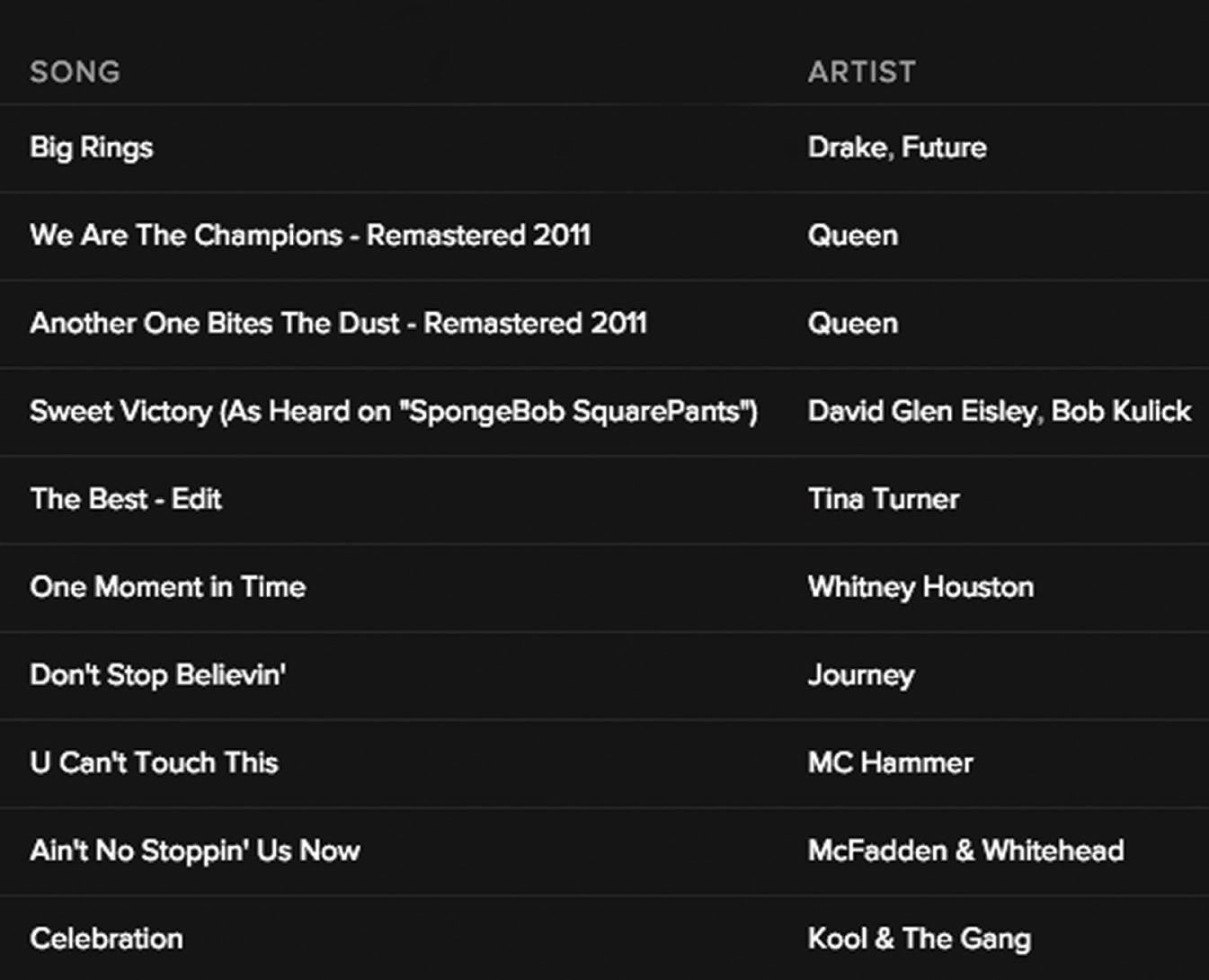Open Tina Turner artist page
This screenshot has width=1209, height=980.
(x=884, y=499)
